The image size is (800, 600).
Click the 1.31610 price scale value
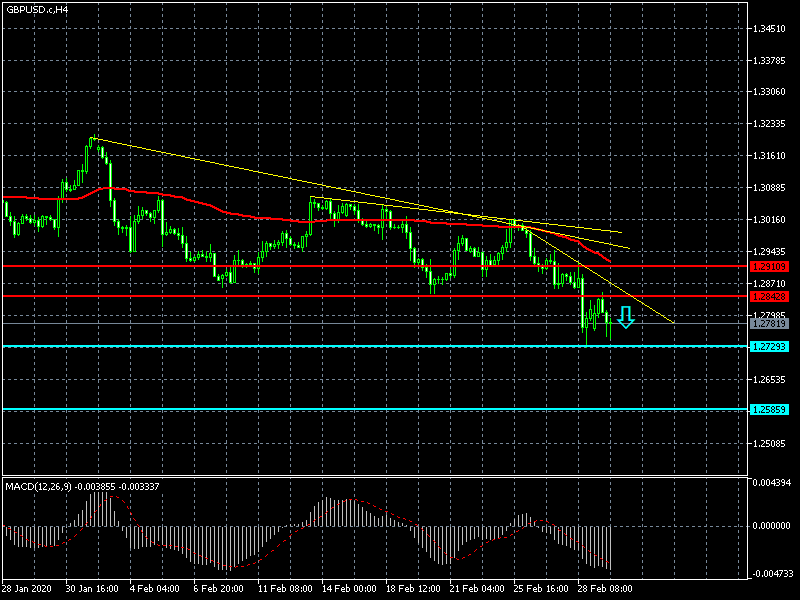tap(769, 156)
